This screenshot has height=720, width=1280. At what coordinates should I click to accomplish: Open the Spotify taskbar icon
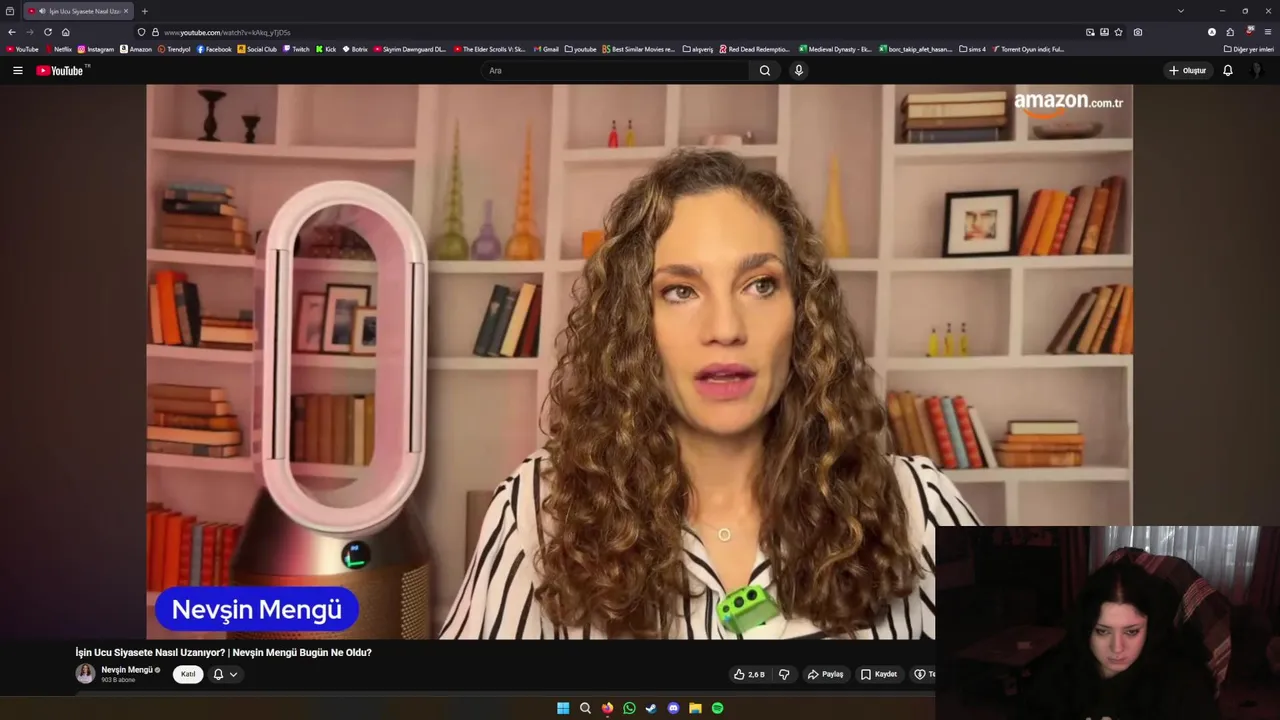tap(717, 708)
